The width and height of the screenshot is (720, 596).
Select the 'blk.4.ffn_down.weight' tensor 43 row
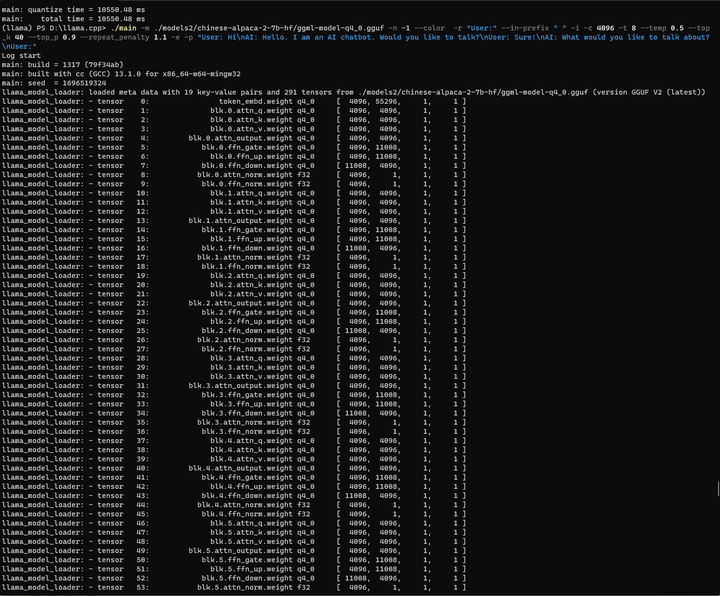tap(234, 496)
